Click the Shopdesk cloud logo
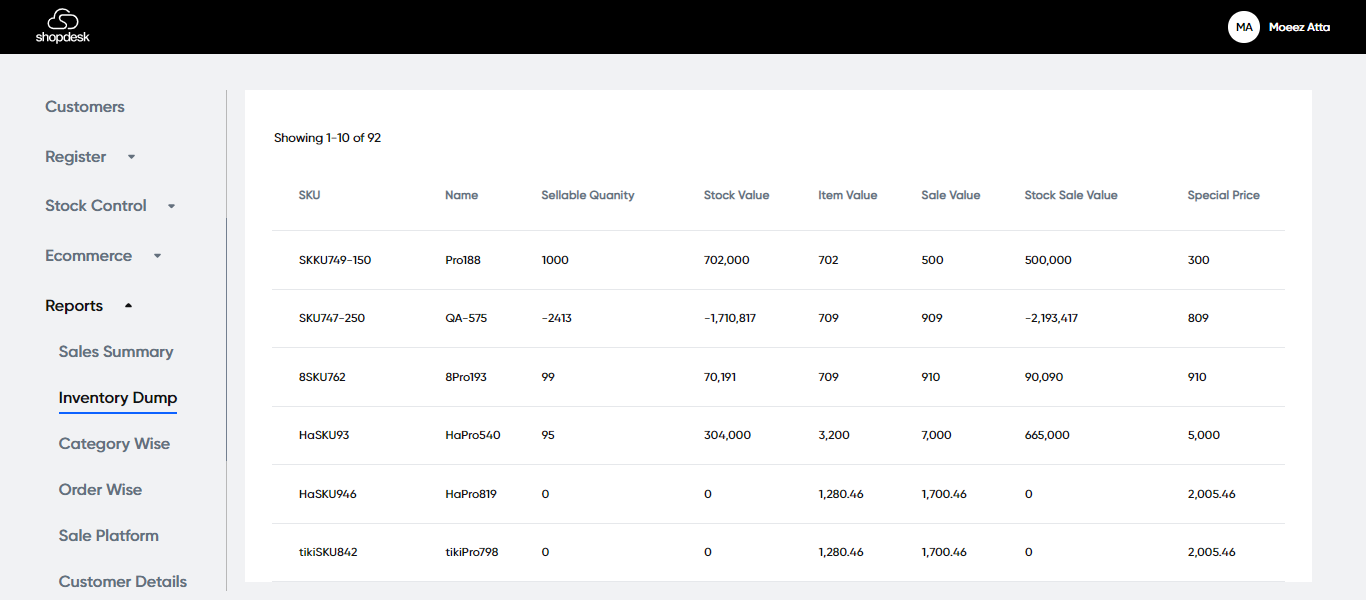The height and width of the screenshot is (600, 1366). pyautogui.click(x=62, y=27)
